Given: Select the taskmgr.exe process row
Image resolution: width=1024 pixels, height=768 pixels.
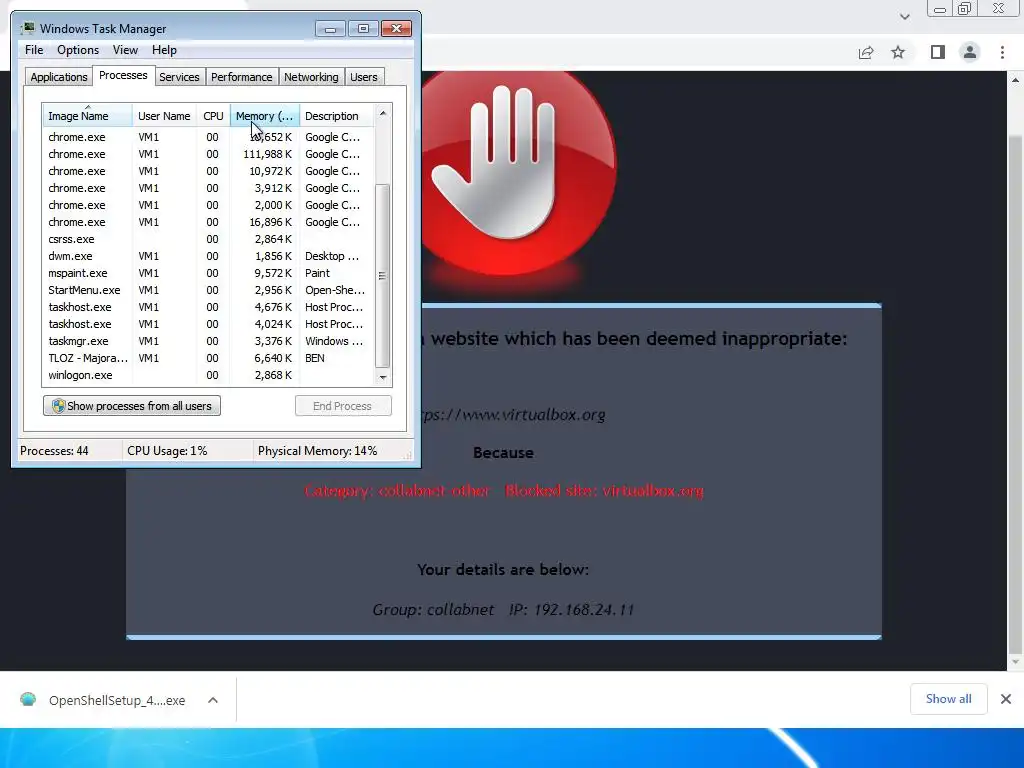Looking at the screenshot, I should (x=208, y=341).
